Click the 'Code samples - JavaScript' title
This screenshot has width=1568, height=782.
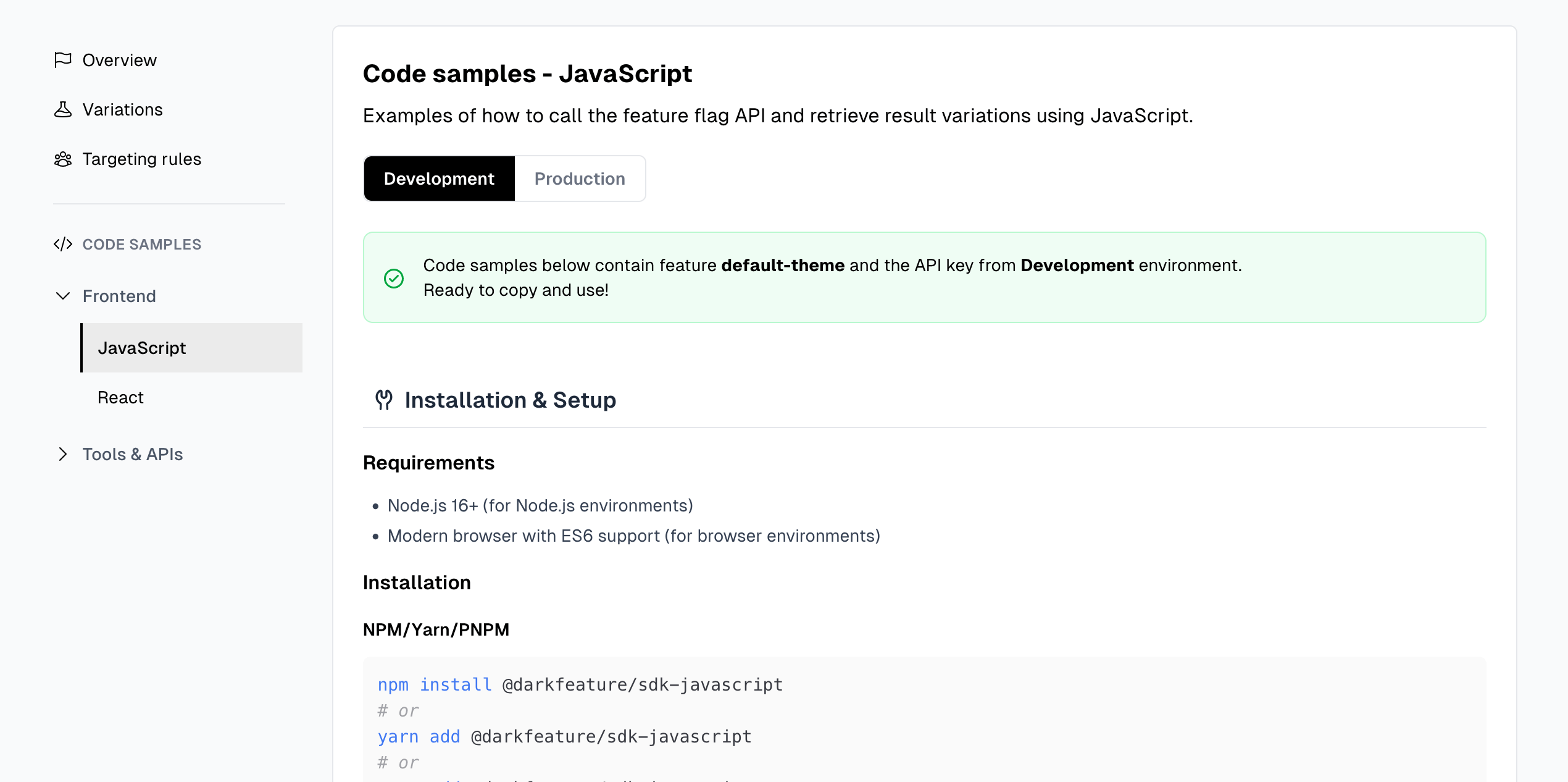click(527, 74)
